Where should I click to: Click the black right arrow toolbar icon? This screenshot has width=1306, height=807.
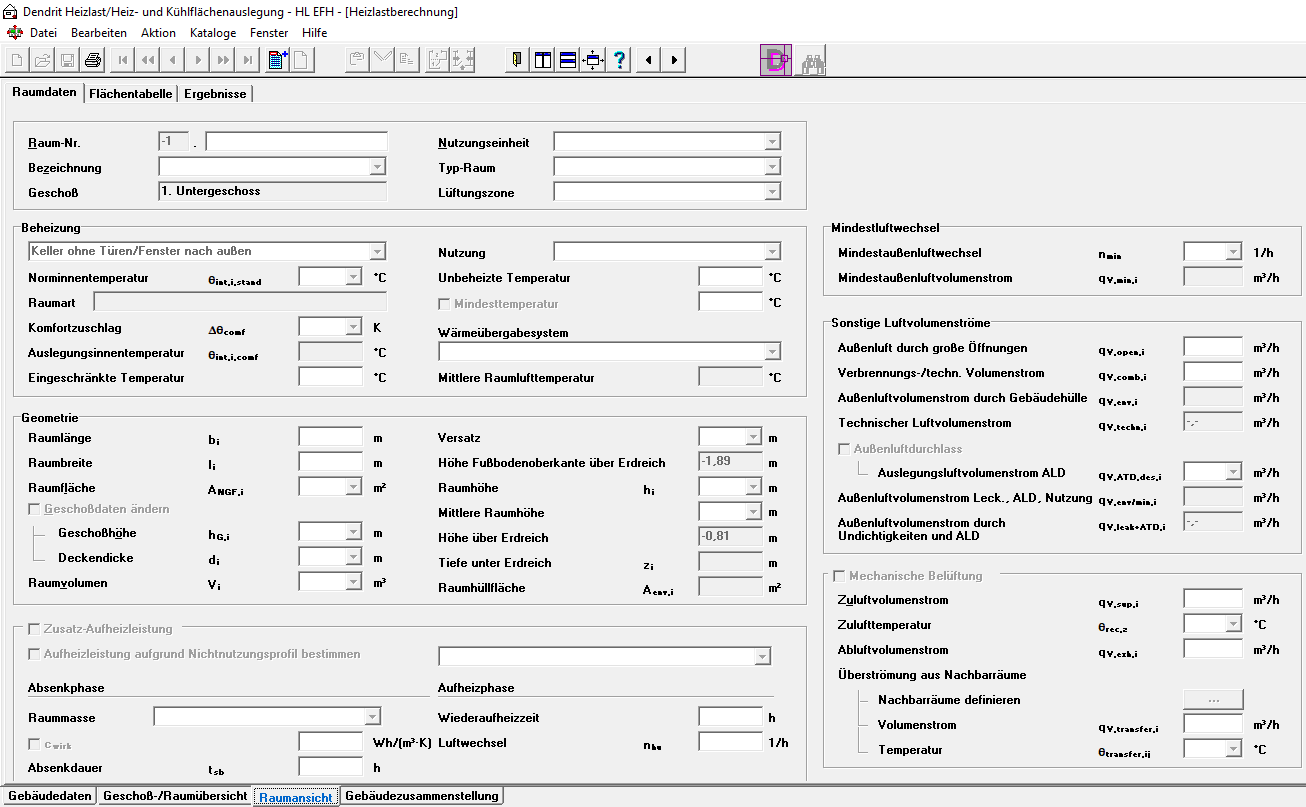coord(674,60)
